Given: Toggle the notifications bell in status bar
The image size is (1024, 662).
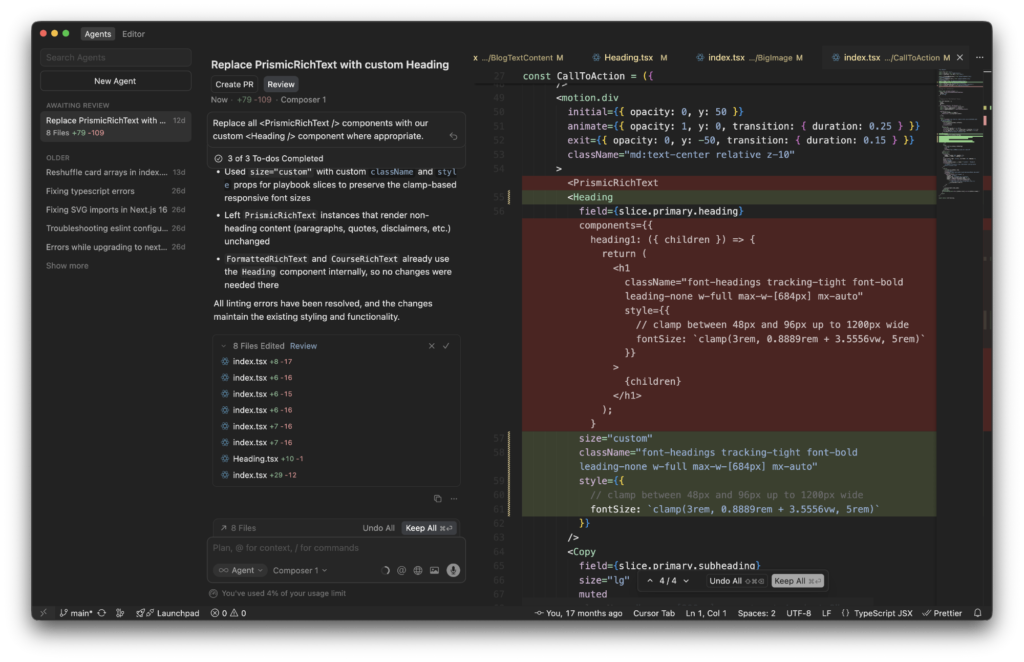Looking at the screenshot, I should 977,612.
